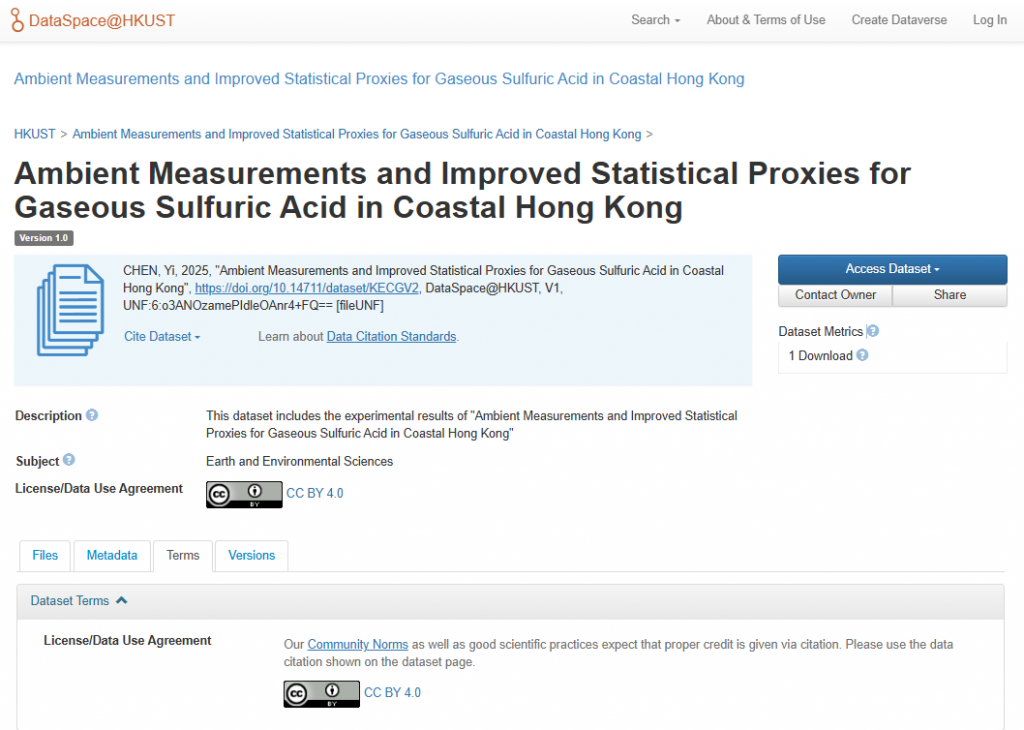This screenshot has height=730, width=1024.
Task: Click the help icon beside Description
Action: point(92,416)
